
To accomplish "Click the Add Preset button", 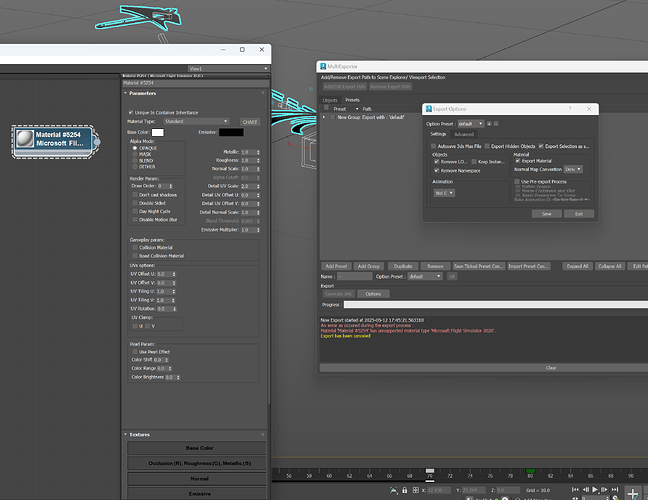I will (x=336, y=266).
